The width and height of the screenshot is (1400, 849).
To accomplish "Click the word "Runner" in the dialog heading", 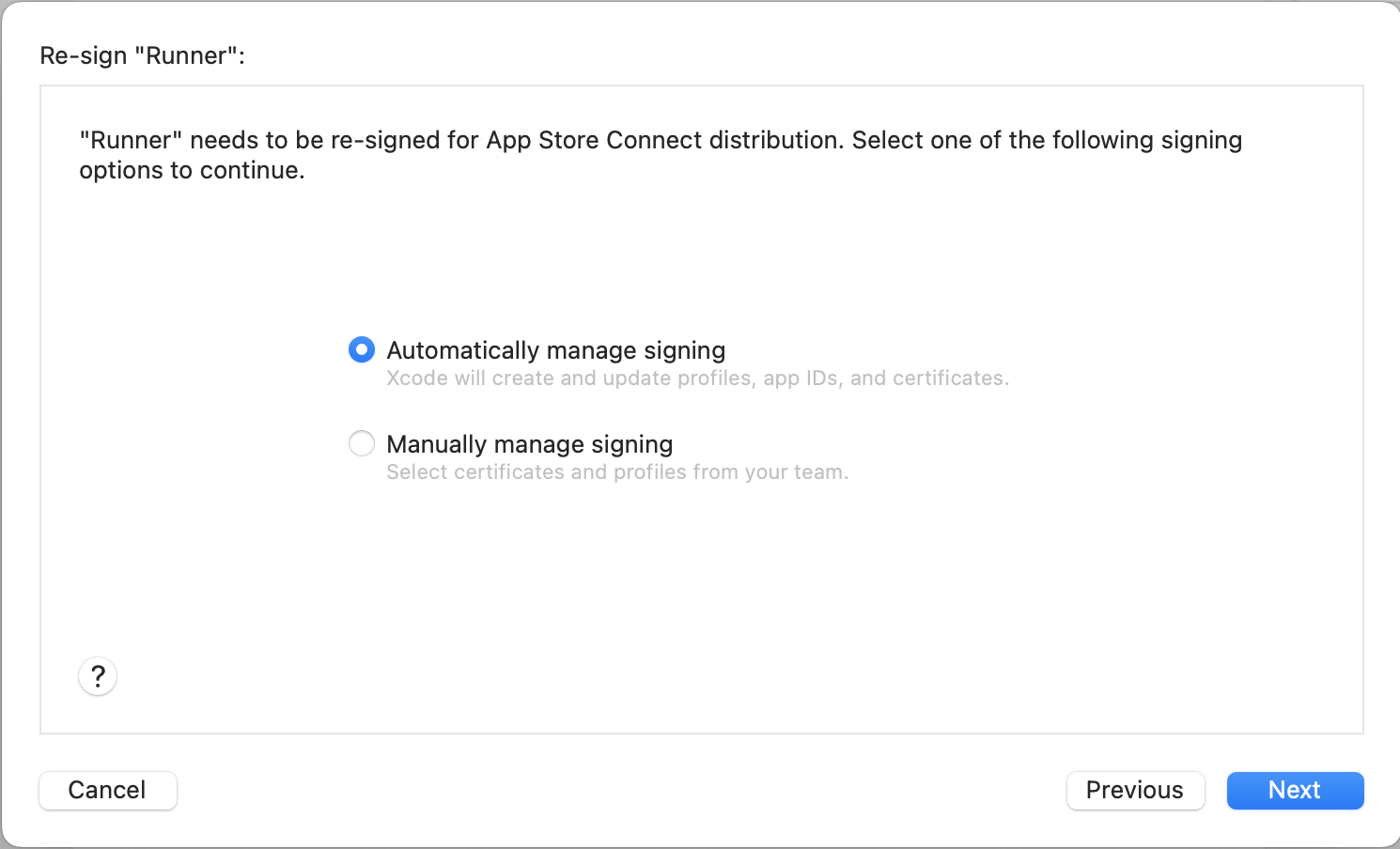I will 186,55.
